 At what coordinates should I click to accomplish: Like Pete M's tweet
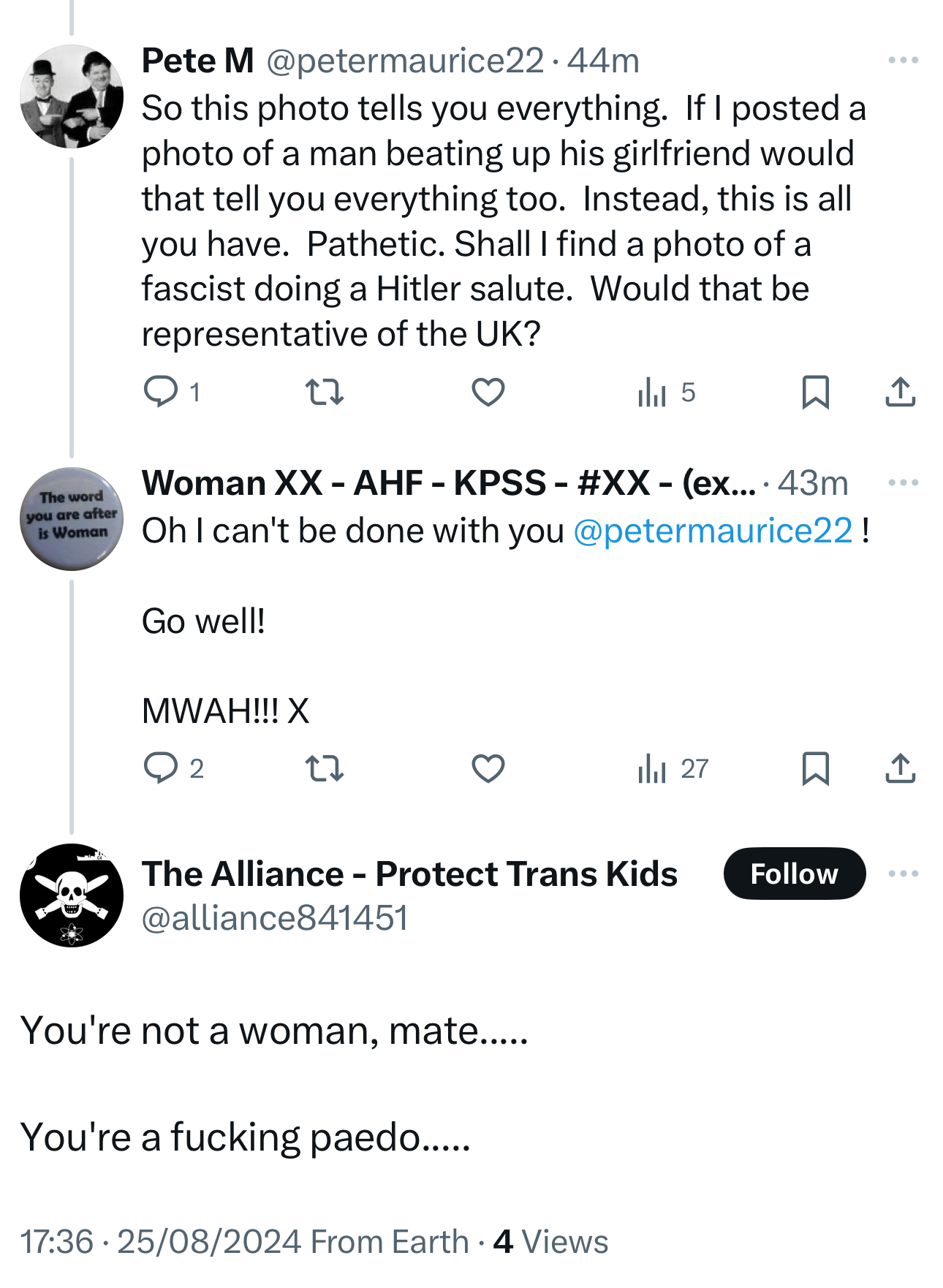pyautogui.click(x=488, y=392)
